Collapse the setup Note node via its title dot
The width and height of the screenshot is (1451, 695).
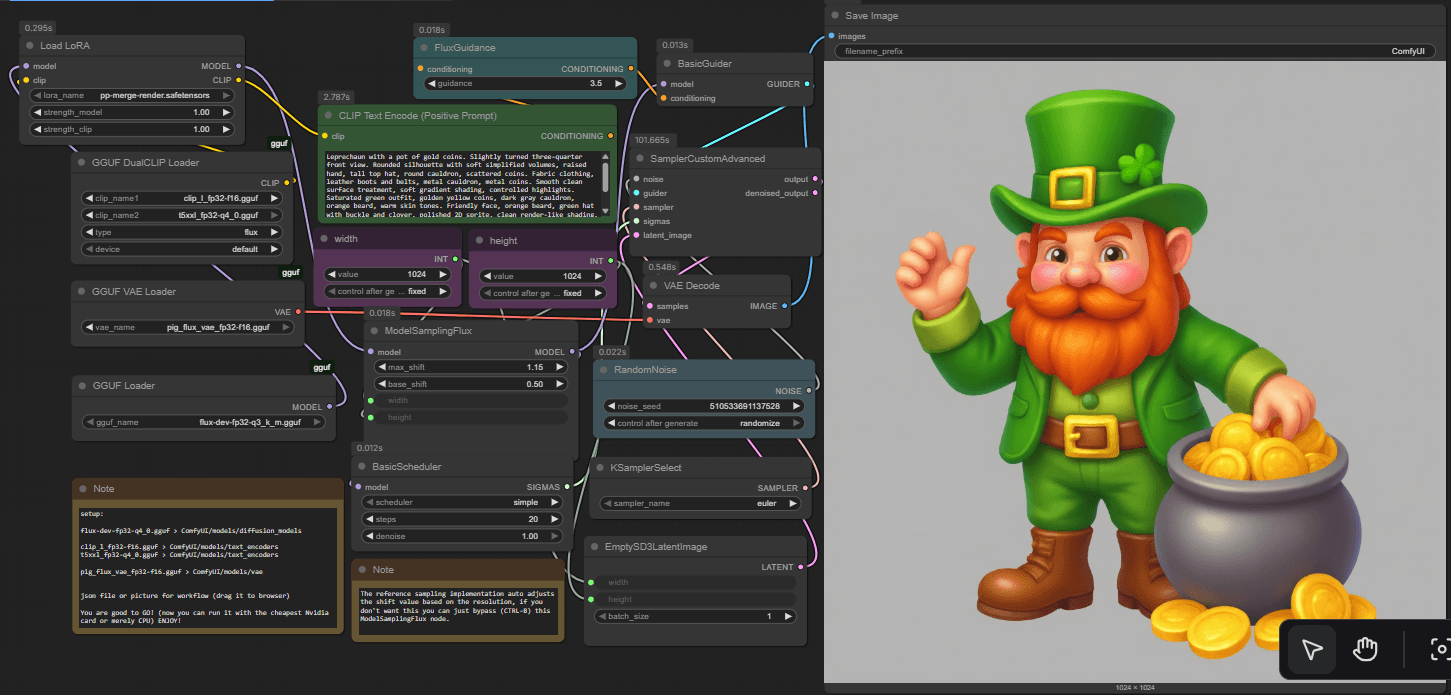(x=82, y=489)
